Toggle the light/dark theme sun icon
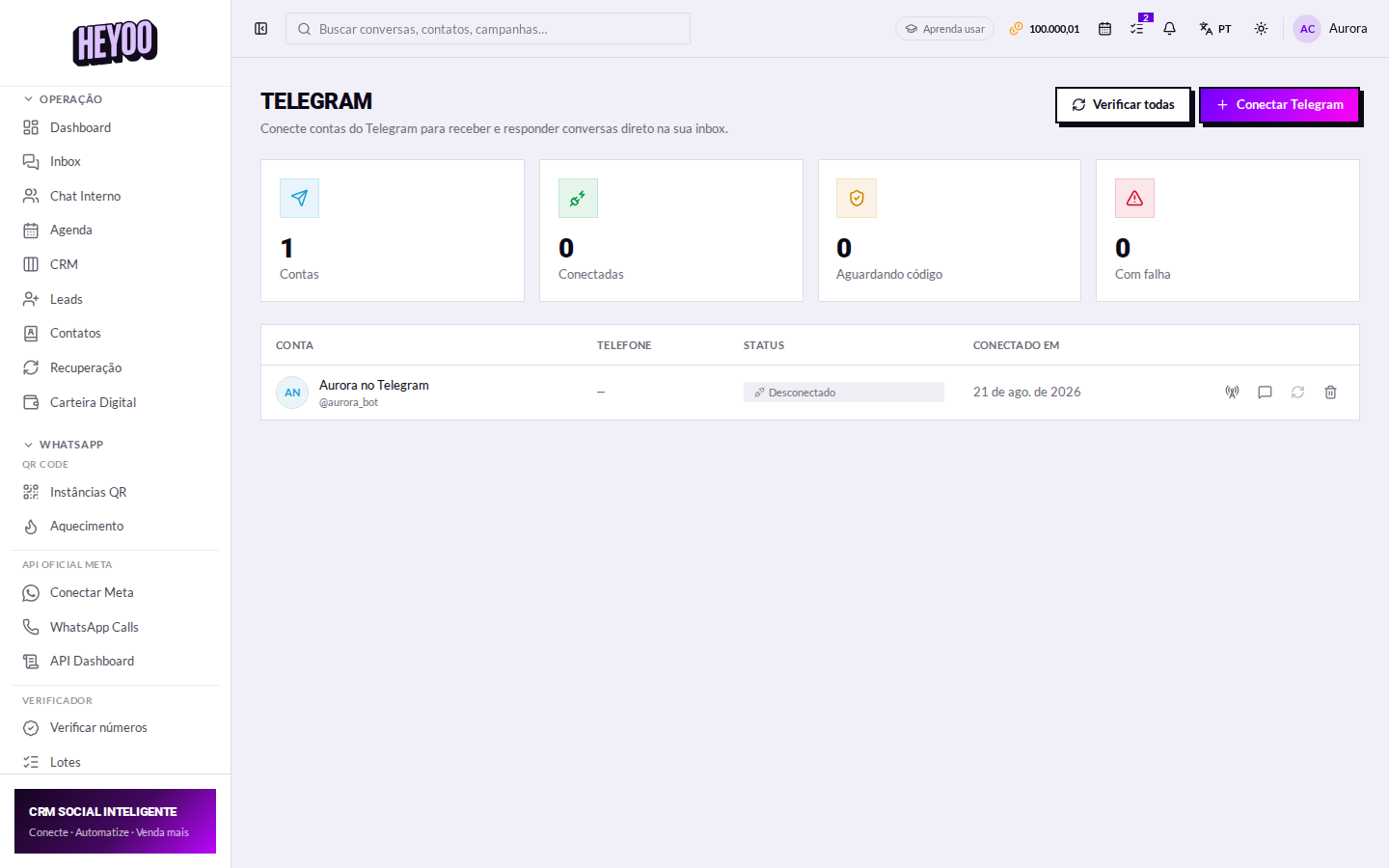Viewport: 1389px width, 868px height. pos(1261,29)
